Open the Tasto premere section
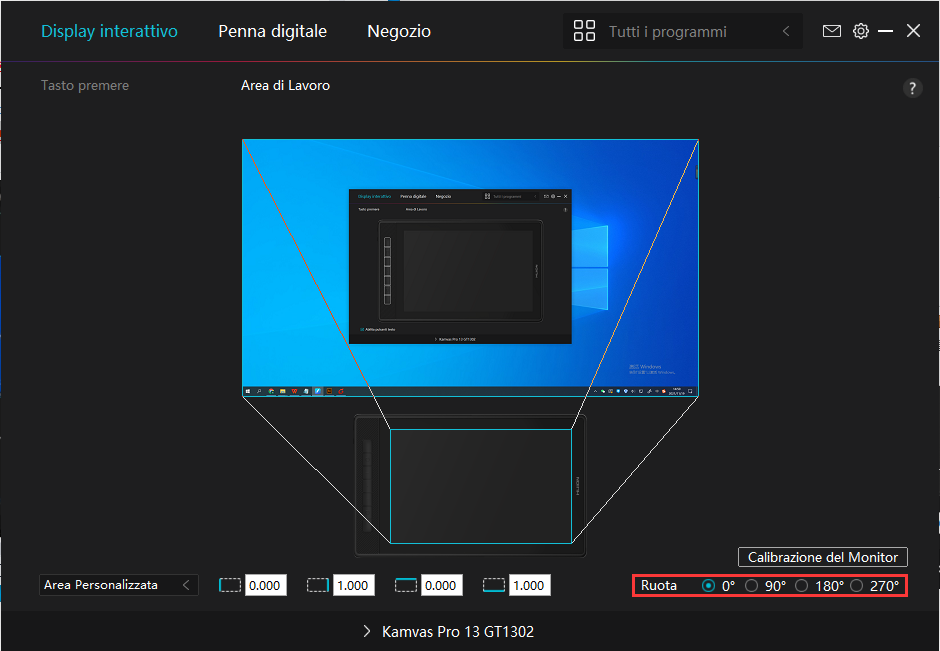 85,86
